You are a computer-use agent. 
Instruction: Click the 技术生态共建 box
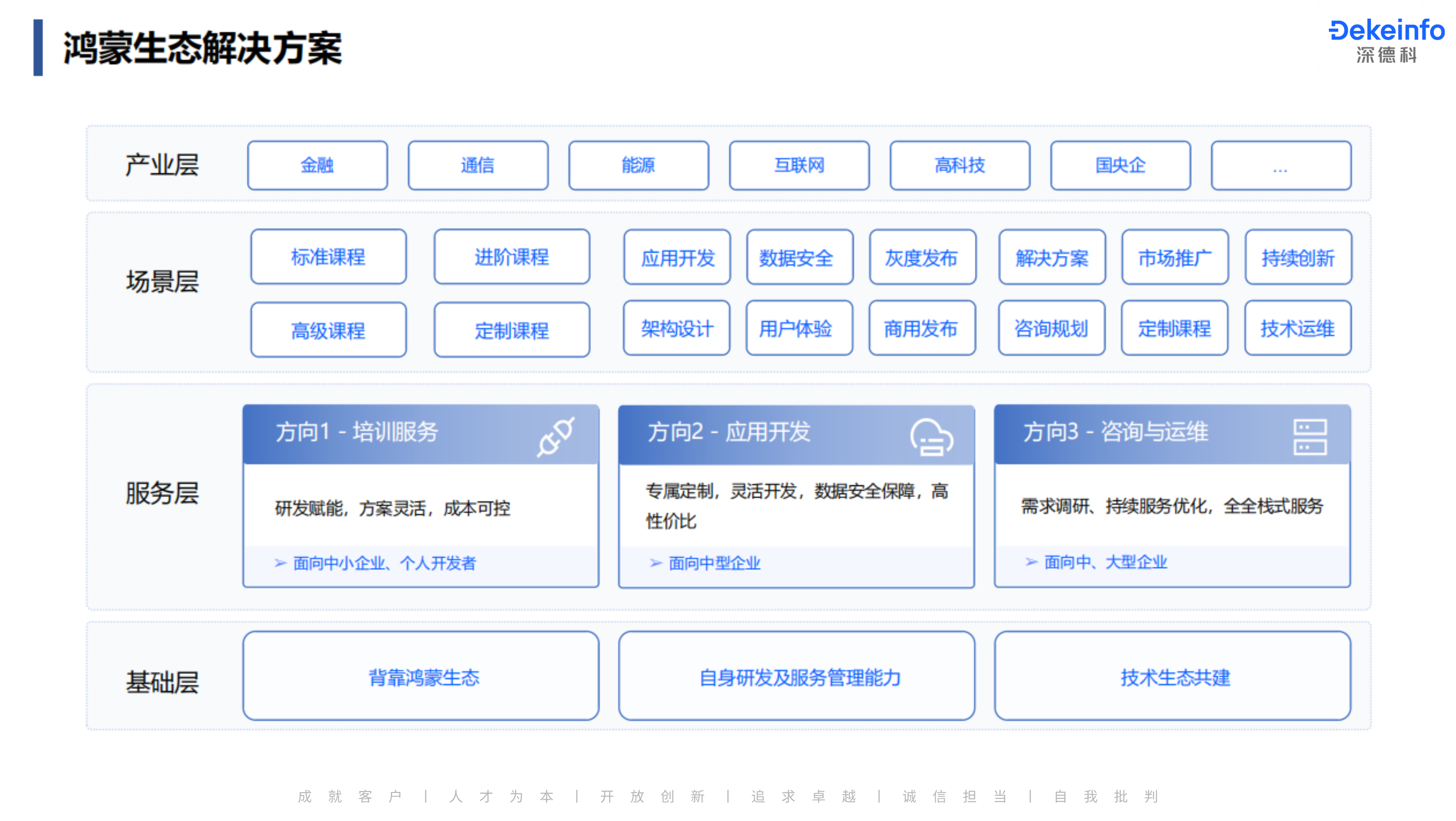pos(1172,676)
